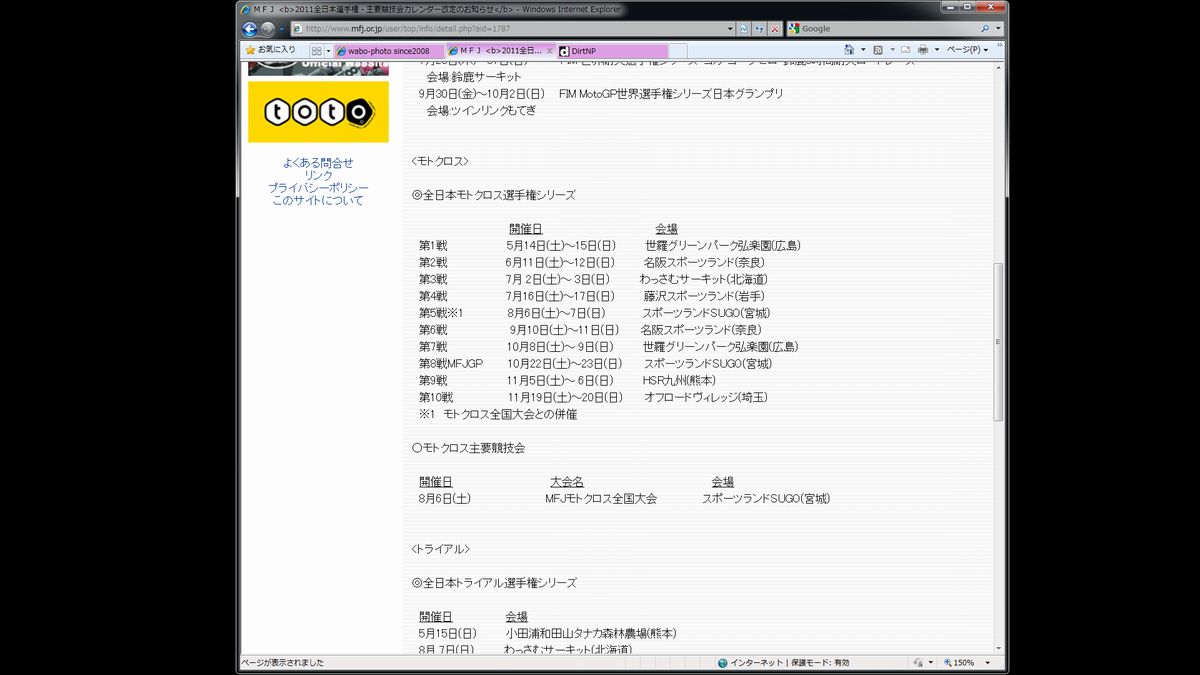Open a new blank tab
This screenshot has width=1200, height=675.
pyautogui.click(x=678, y=50)
